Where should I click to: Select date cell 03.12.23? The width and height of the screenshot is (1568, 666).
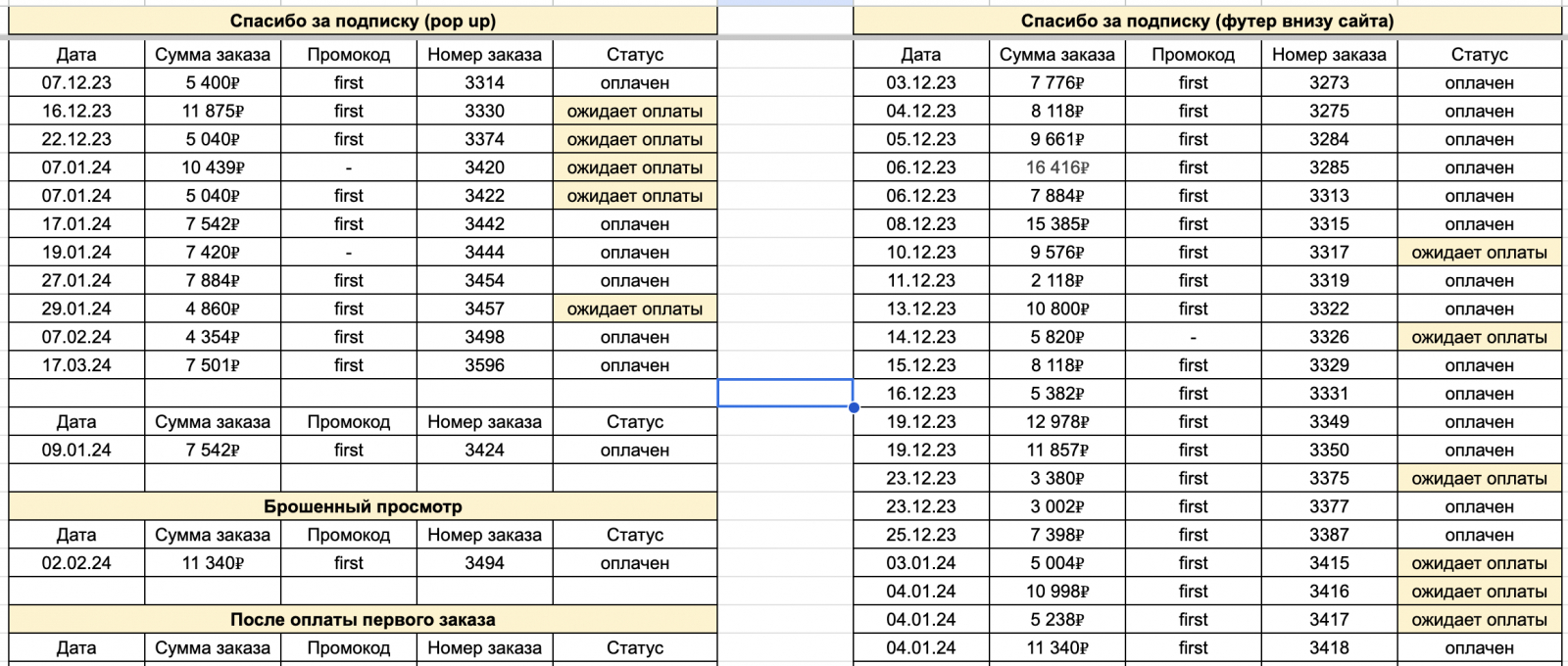(x=921, y=83)
